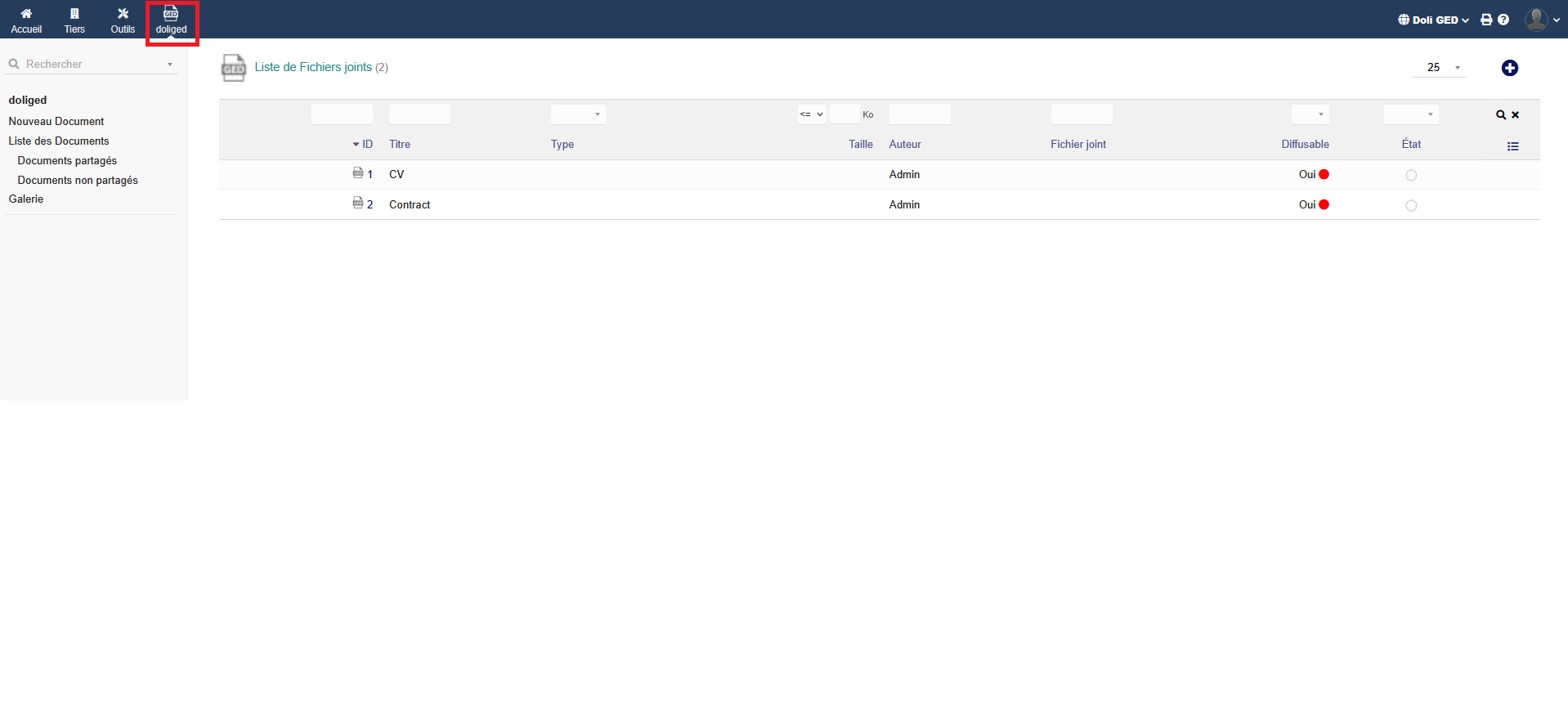
Task: Open the help question mark icon
Action: point(1503,20)
